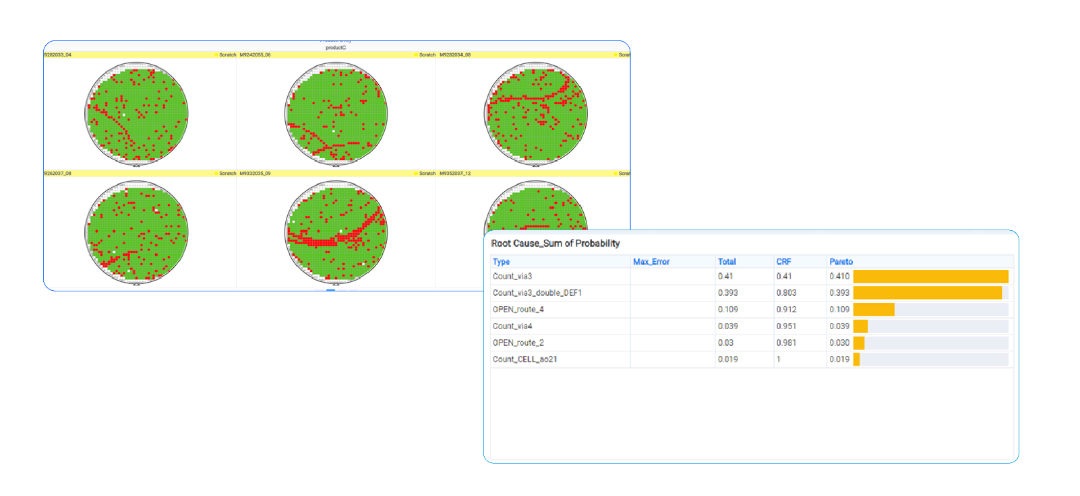This screenshot has width=1080, height=496.
Task: Click the Pareto bar for Count_CELL_ao21
Action: point(856,360)
